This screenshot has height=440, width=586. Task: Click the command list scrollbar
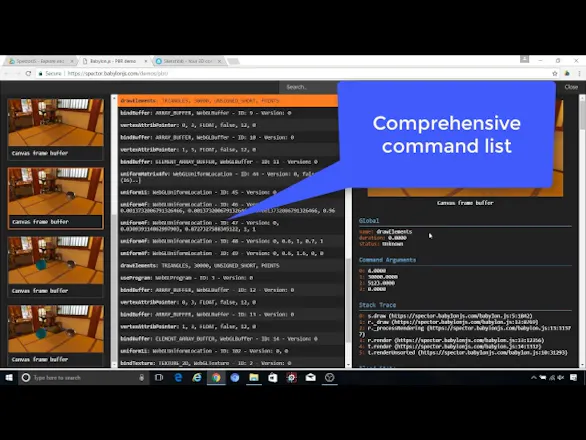click(x=348, y=299)
